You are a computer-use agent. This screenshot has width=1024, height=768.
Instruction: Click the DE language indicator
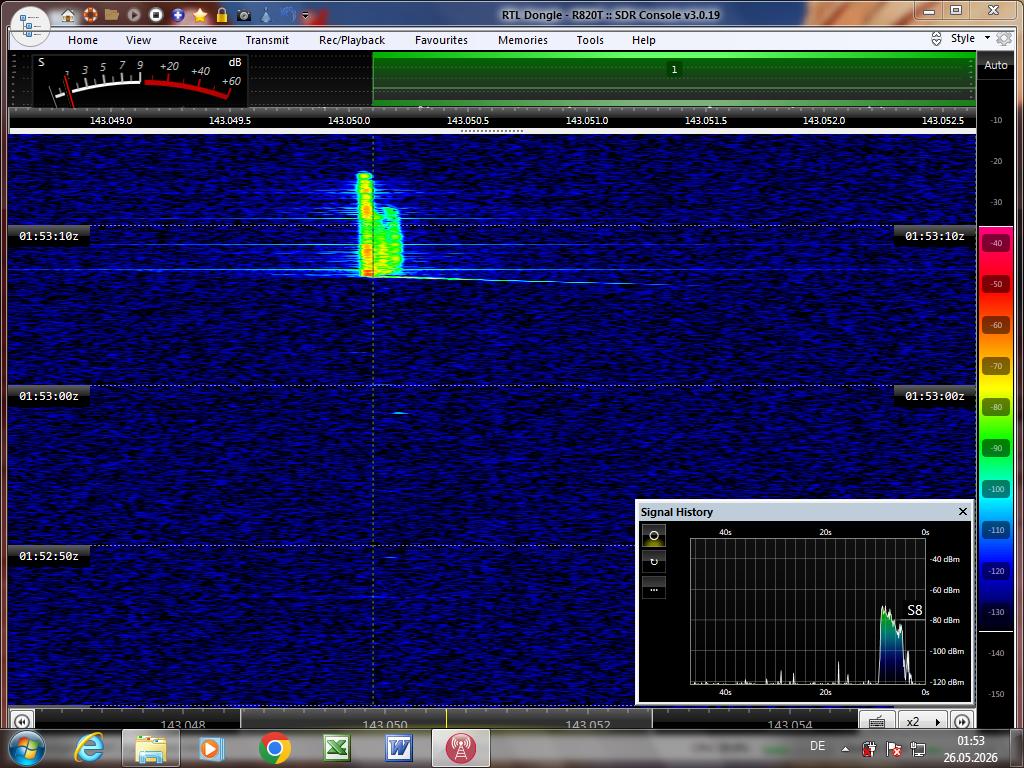(x=817, y=746)
